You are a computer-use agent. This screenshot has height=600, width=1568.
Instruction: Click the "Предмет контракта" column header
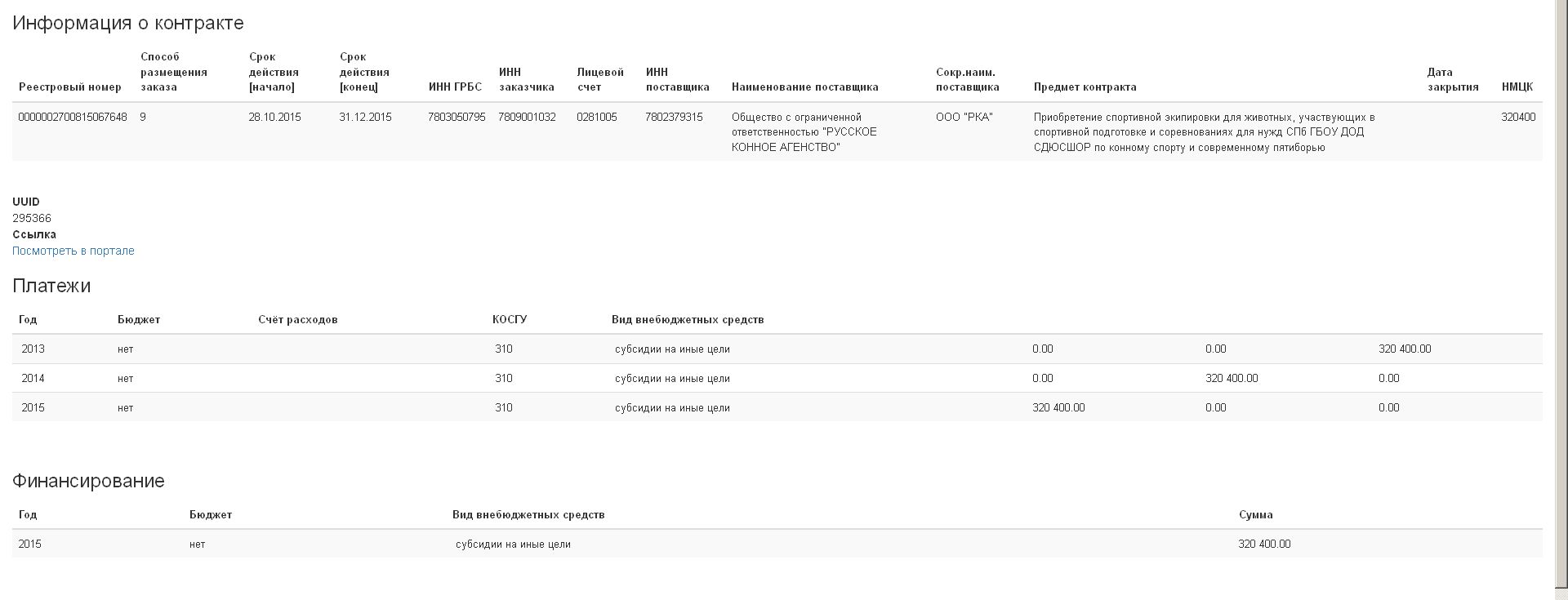[x=1085, y=87]
